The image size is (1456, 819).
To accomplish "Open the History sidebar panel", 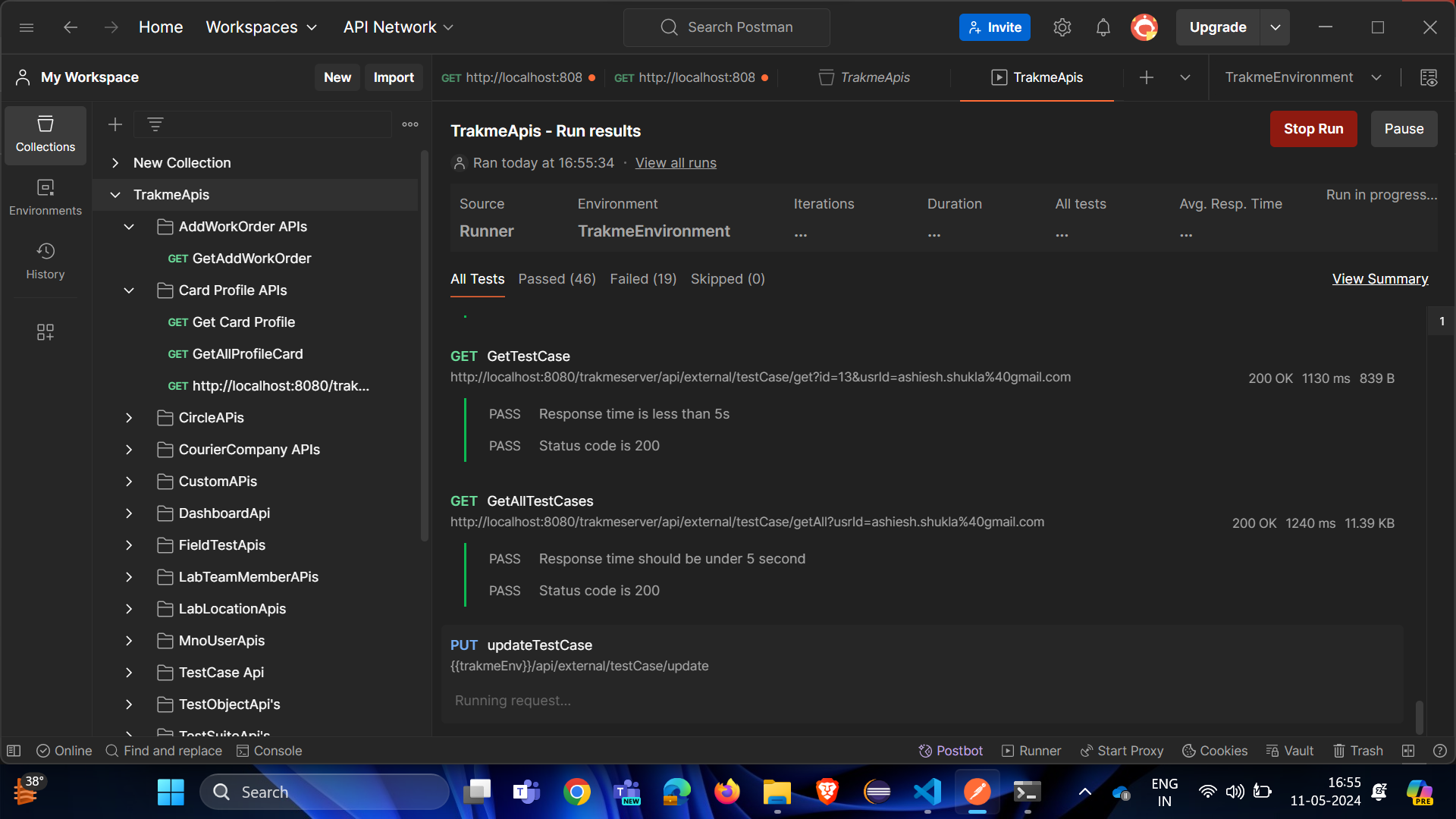I will [45, 262].
